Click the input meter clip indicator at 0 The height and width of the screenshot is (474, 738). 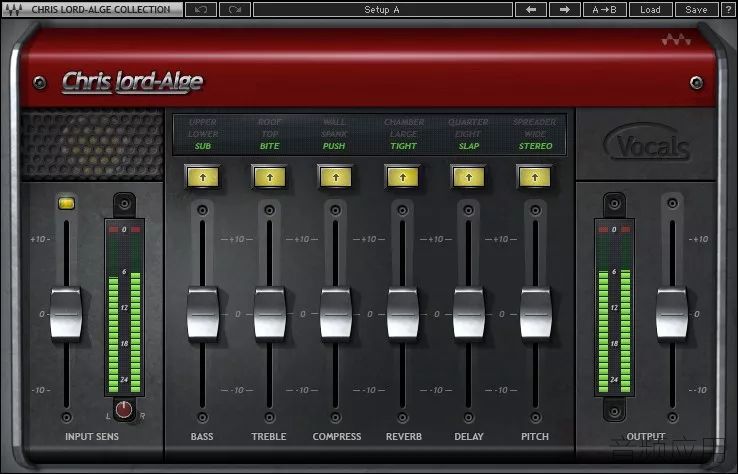click(124, 230)
